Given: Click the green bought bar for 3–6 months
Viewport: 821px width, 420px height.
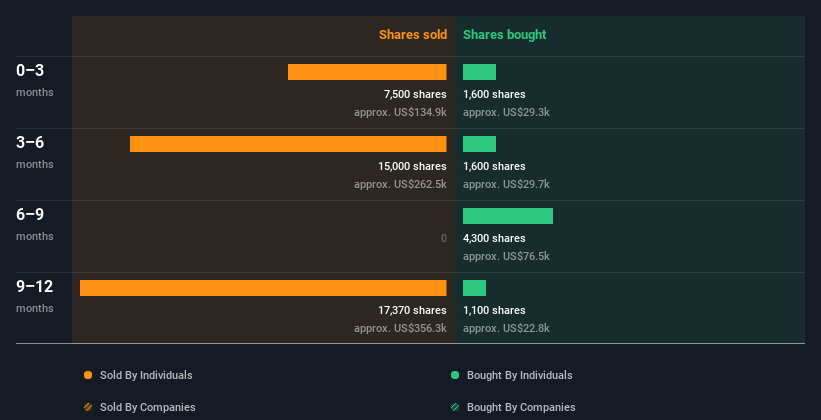Looking at the screenshot, I should tap(479, 144).
